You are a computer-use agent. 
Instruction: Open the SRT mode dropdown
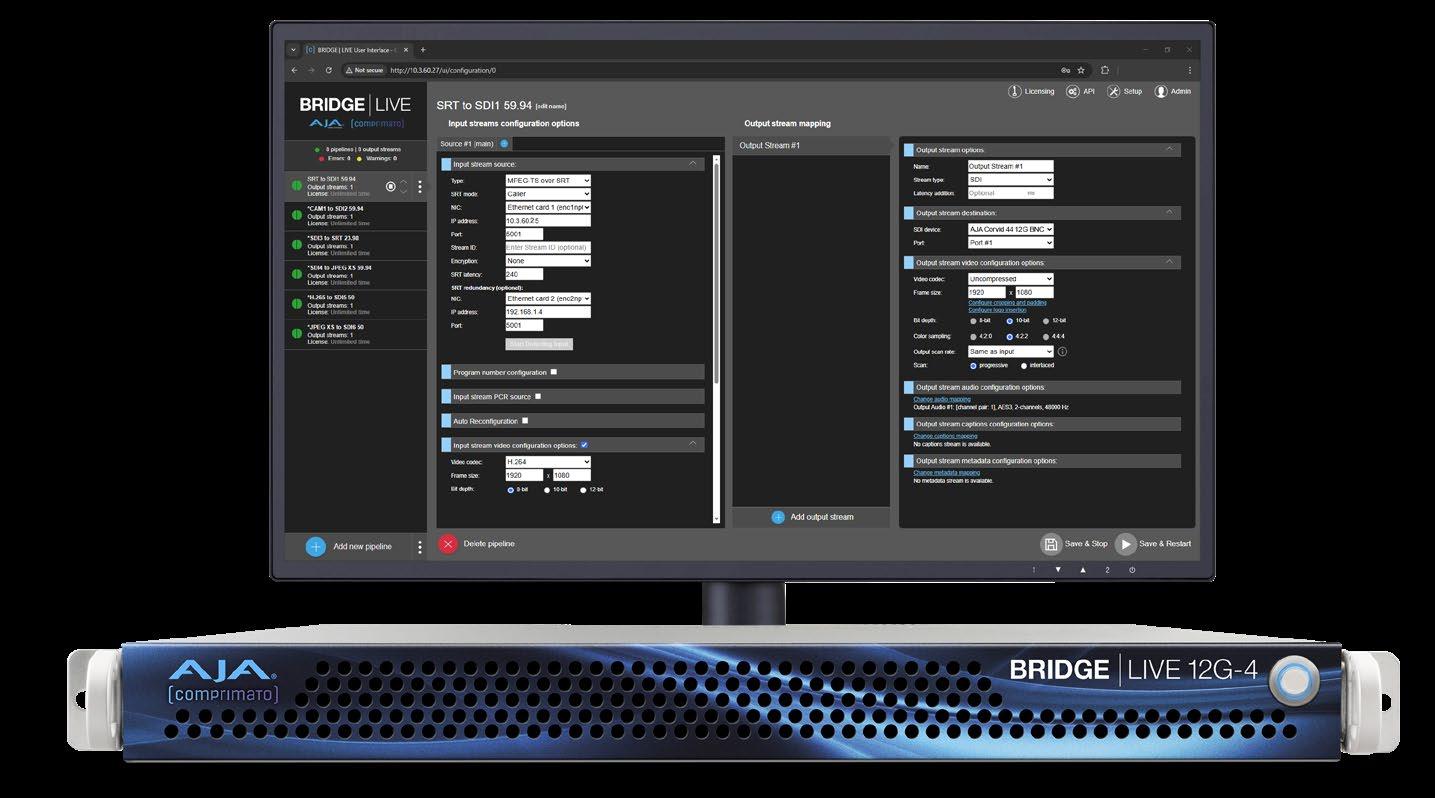pos(548,194)
